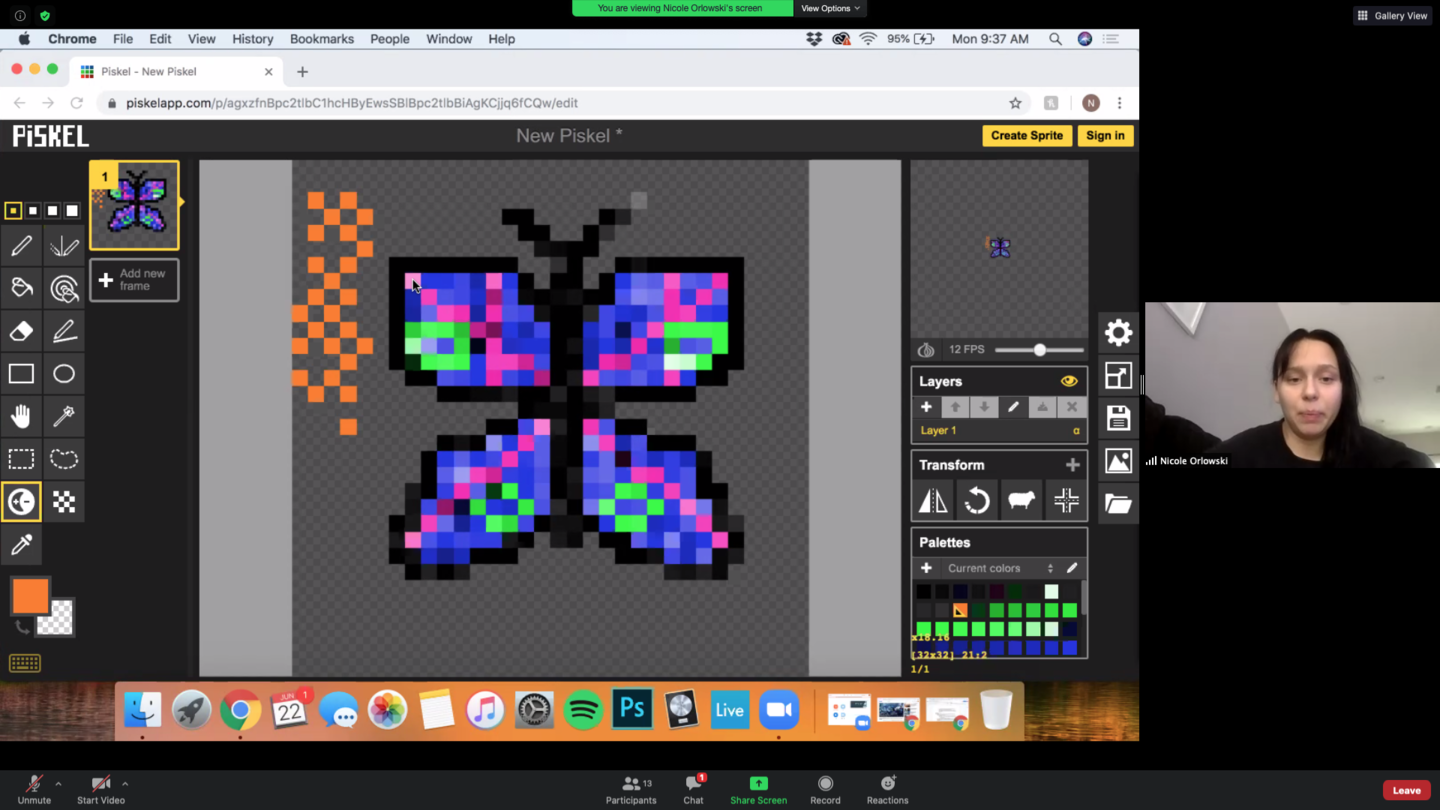
Task: Expand the Transform panel plus icon
Action: coord(1072,465)
